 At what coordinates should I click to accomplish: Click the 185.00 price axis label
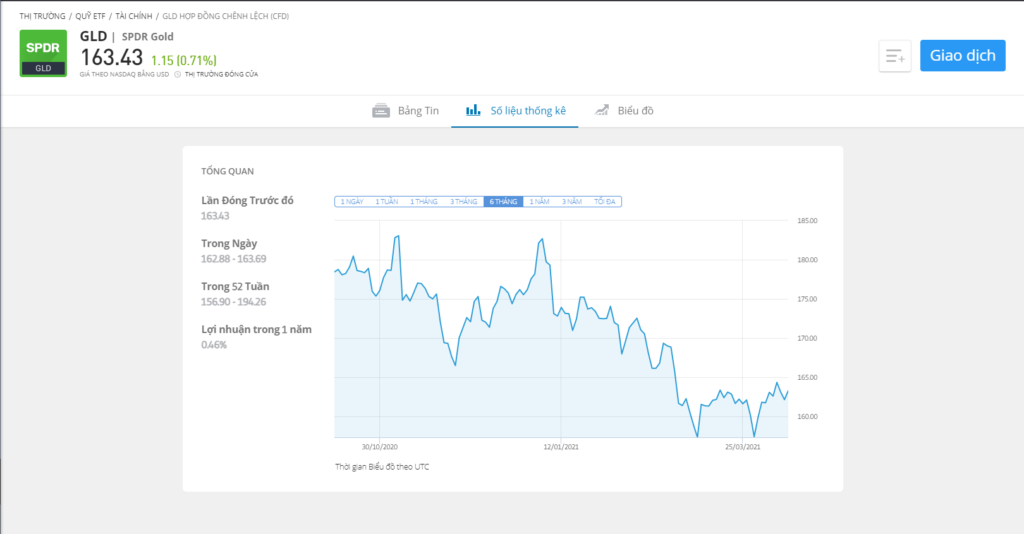tap(807, 221)
